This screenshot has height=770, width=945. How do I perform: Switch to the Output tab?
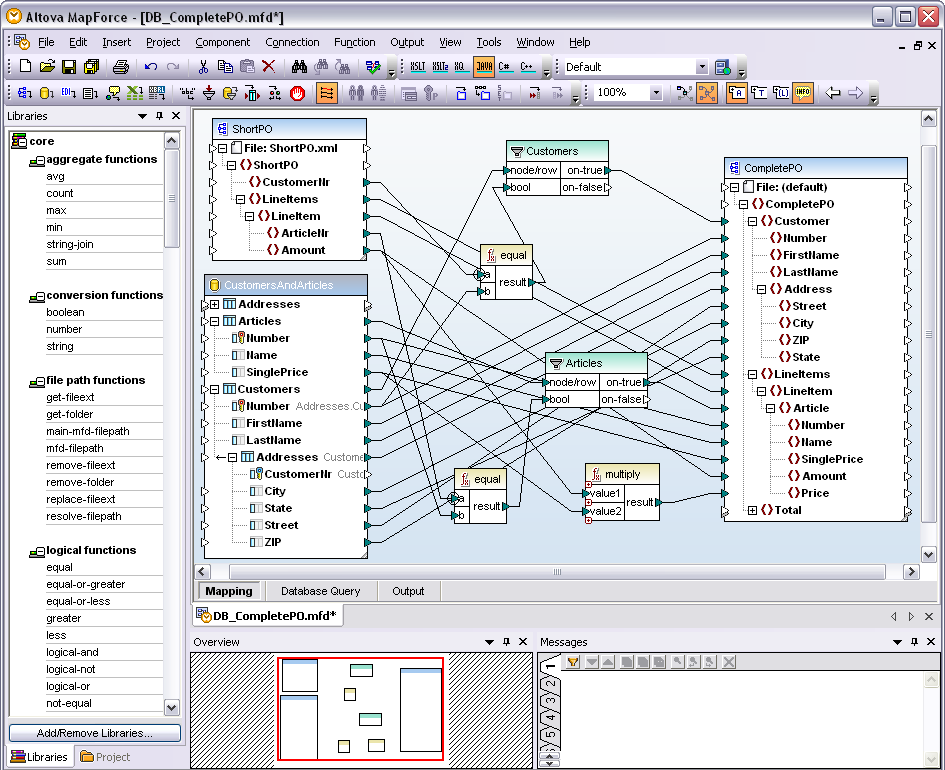point(408,591)
